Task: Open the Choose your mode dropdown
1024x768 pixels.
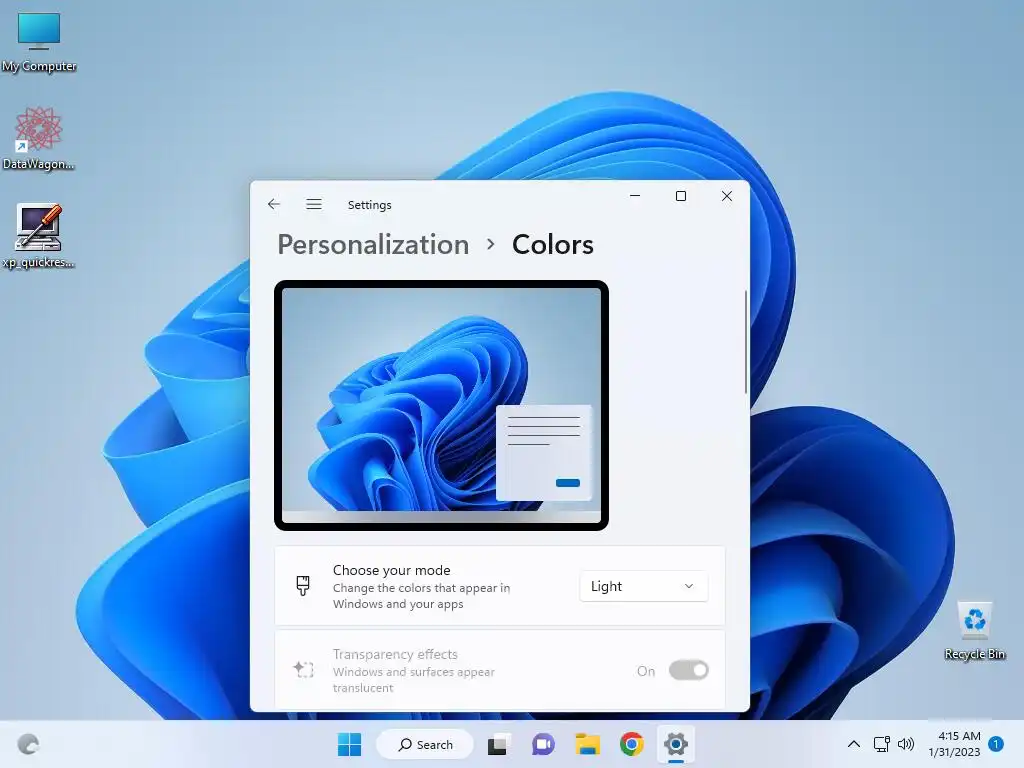Action: coord(643,586)
